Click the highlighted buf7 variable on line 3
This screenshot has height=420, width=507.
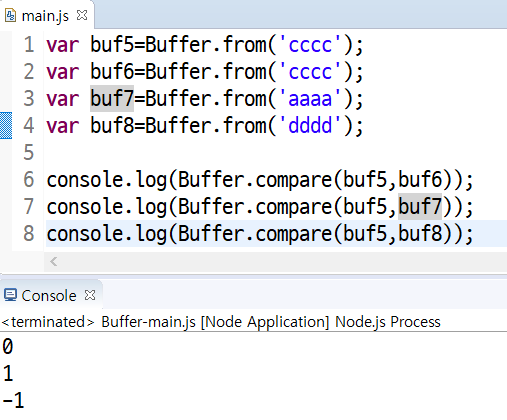pyautogui.click(x=112, y=99)
